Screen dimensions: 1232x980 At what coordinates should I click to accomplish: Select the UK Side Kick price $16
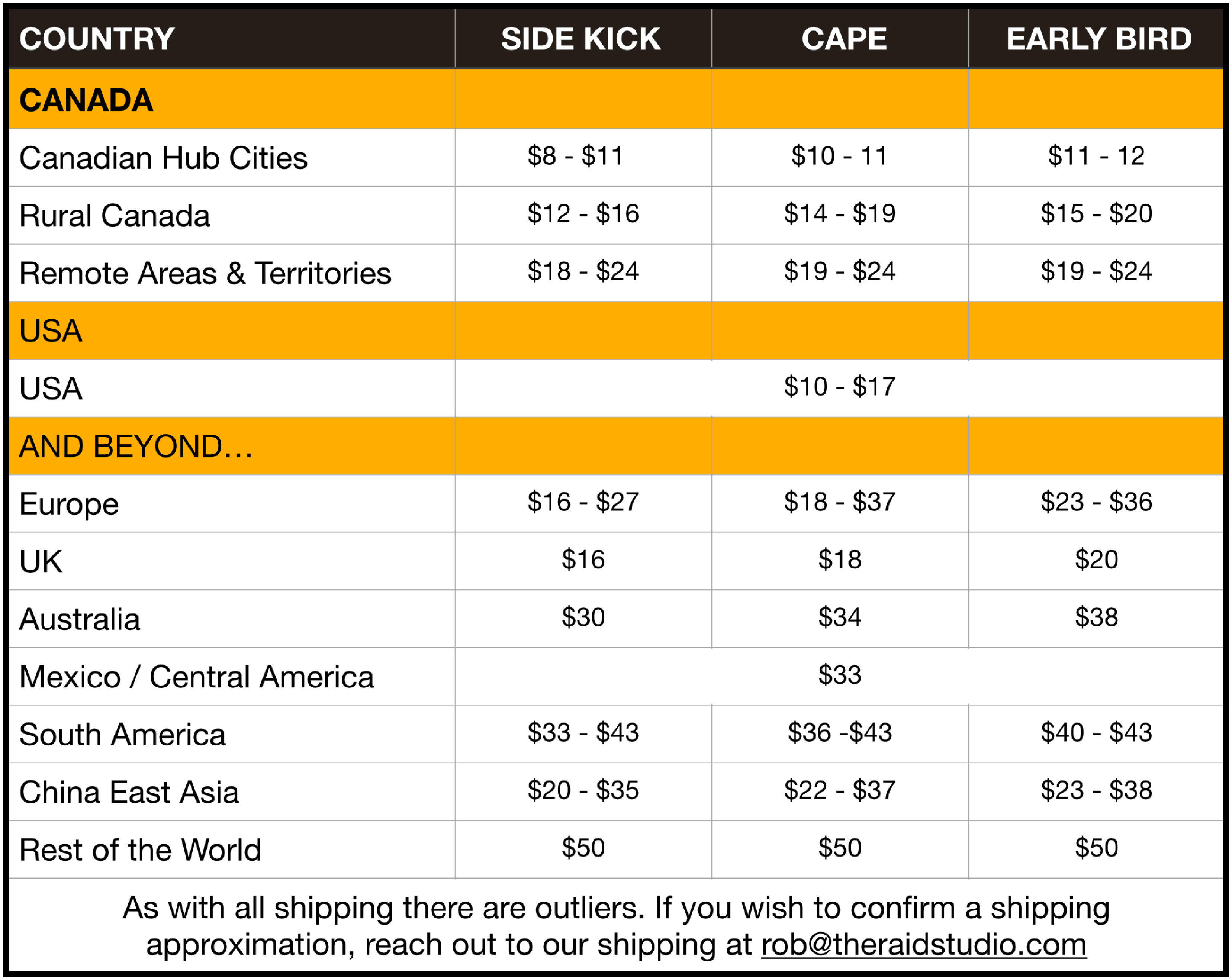[x=583, y=560]
